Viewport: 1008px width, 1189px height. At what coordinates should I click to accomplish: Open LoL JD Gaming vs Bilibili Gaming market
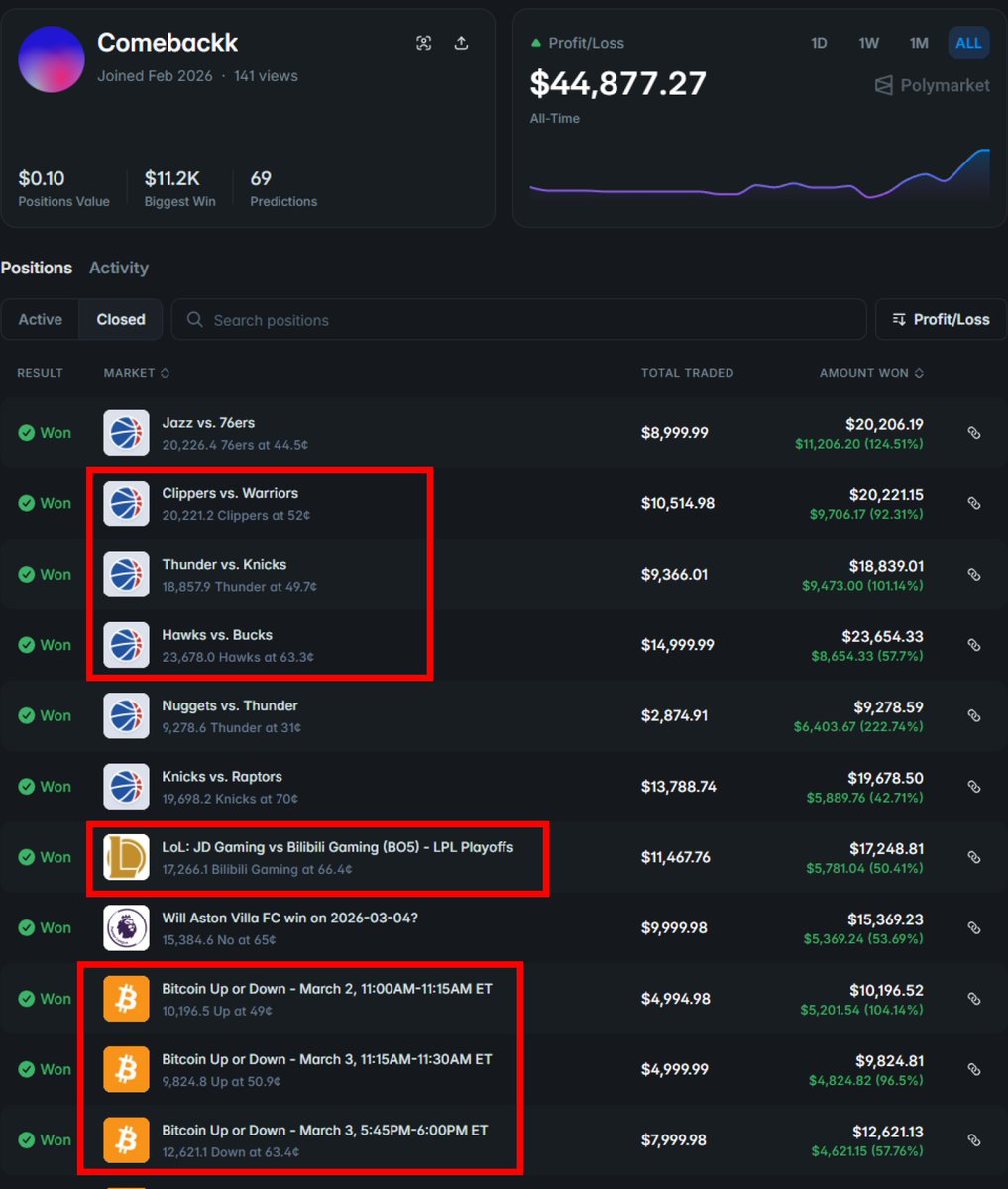click(338, 847)
